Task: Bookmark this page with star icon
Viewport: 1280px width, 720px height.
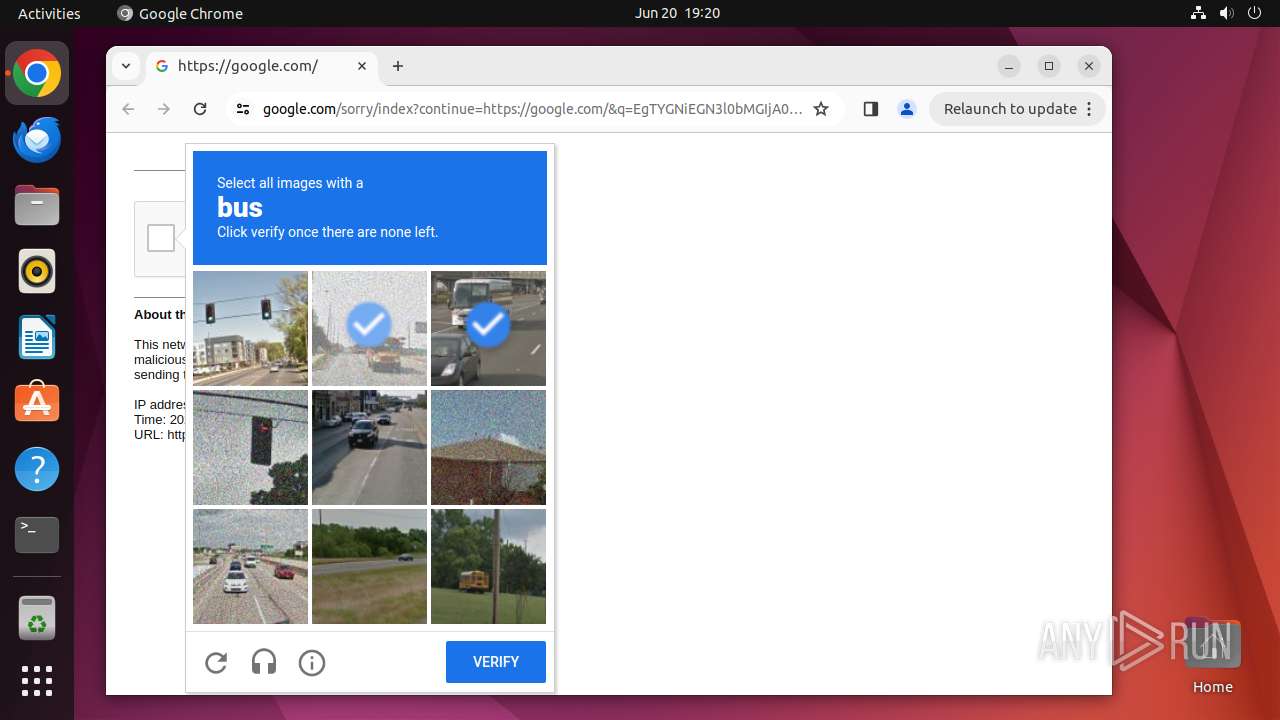Action: (x=821, y=109)
